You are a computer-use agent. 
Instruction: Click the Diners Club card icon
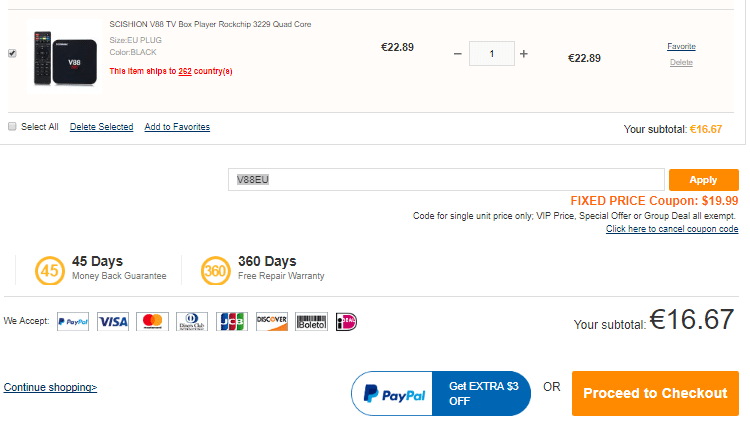[192, 322]
